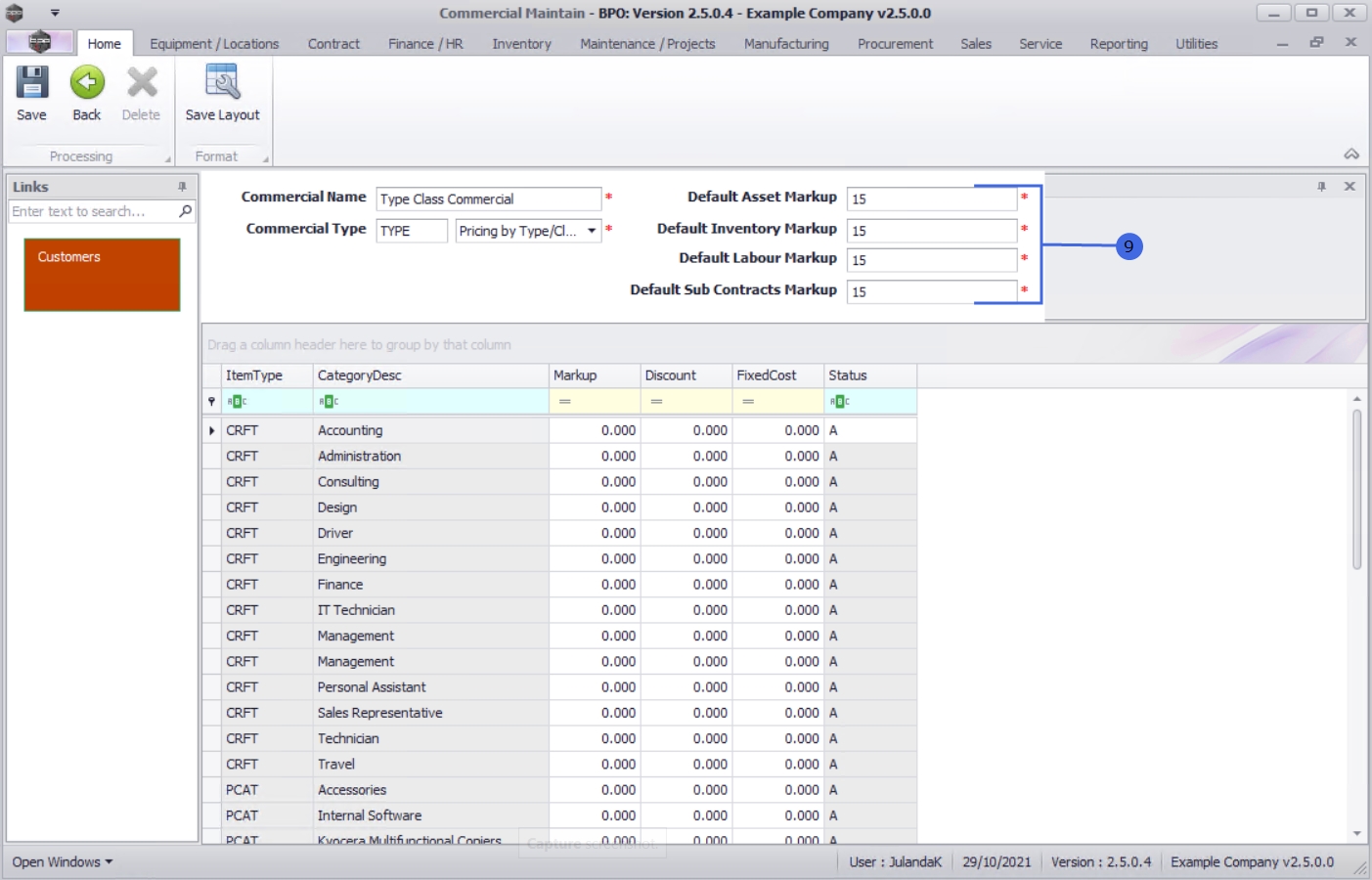Open the Customers link tile
The width and height of the screenshot is (1372, 880).
tap(102, 275)
